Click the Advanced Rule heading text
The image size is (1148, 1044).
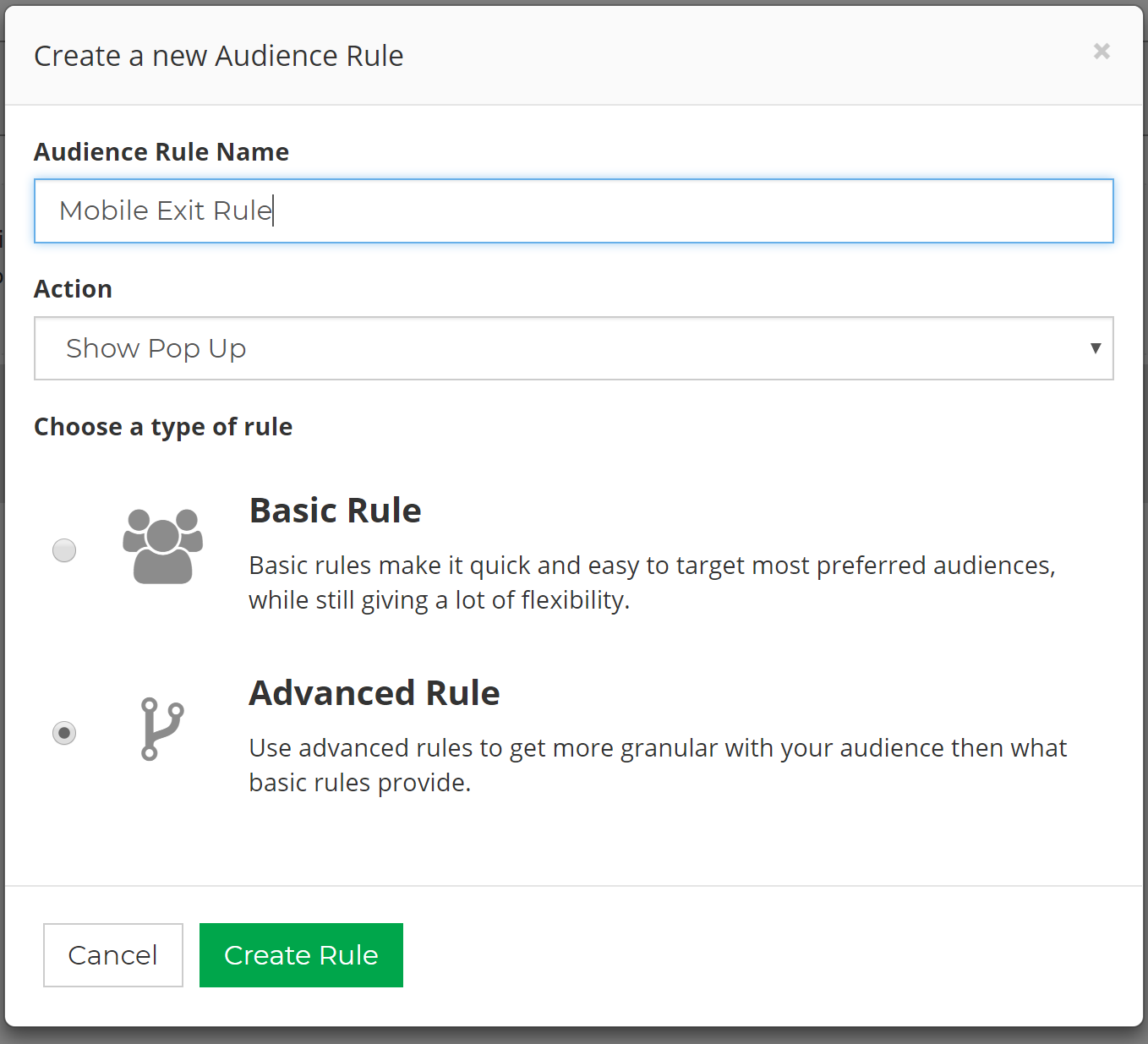374,692
